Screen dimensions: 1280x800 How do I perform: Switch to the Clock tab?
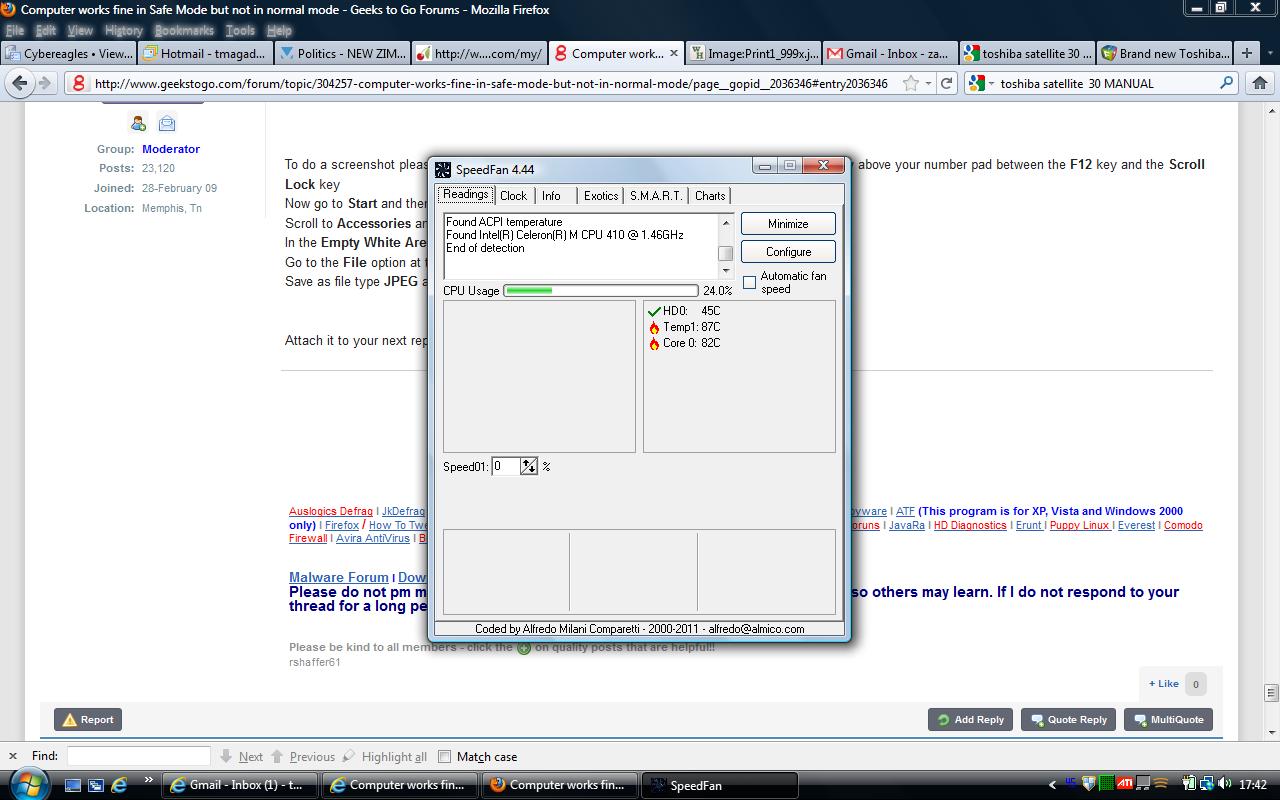(513, 196)
